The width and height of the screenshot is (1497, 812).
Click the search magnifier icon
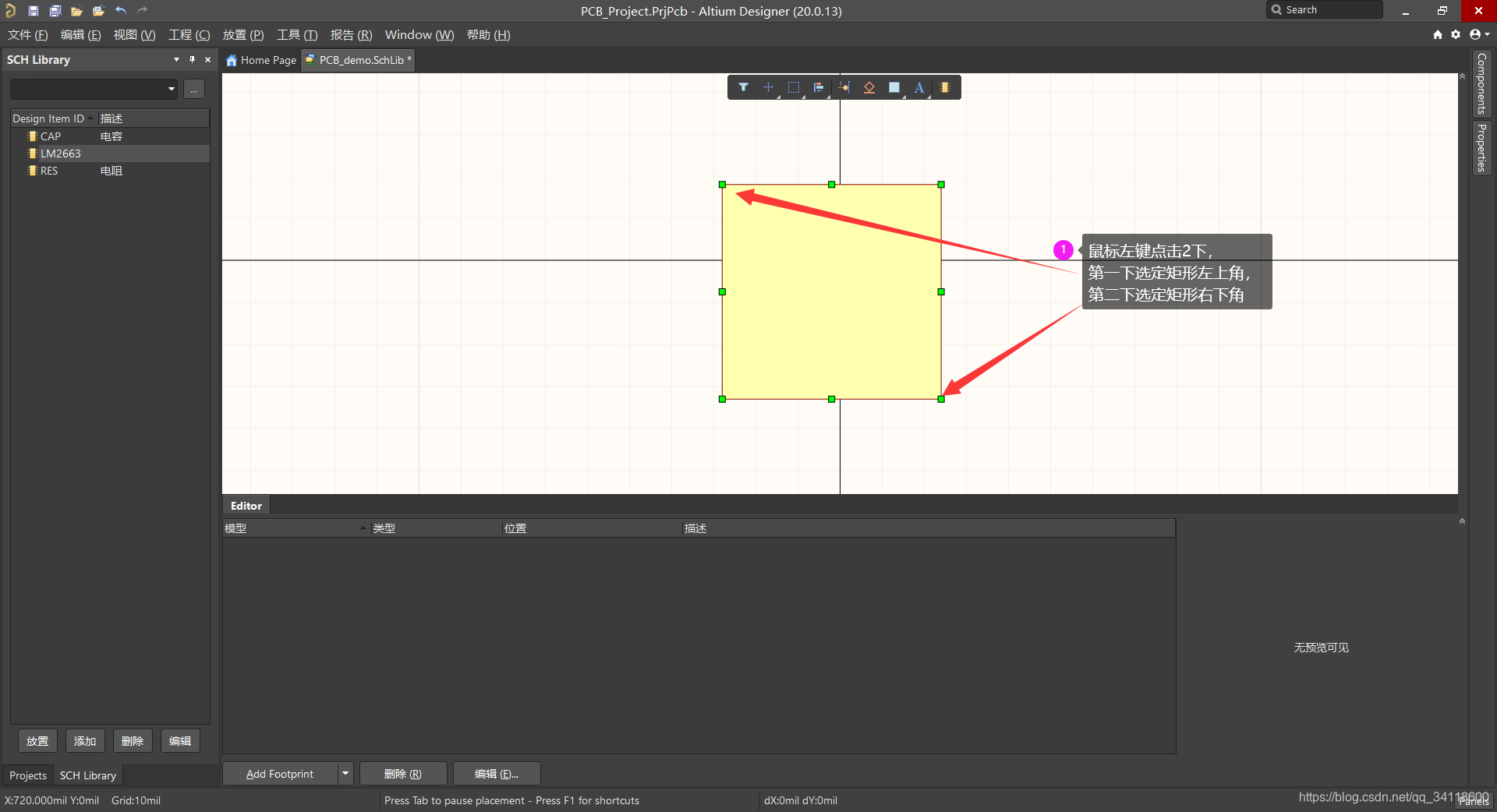tap(1276, 10)
